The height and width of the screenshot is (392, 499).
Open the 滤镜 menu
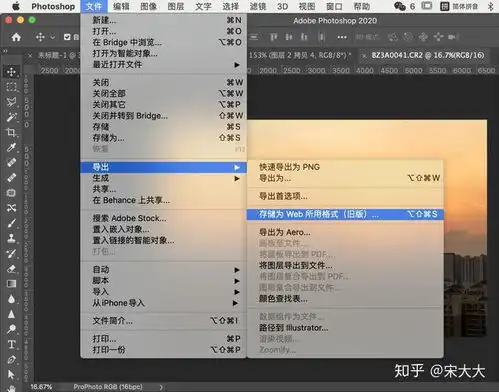click(258, 6)
